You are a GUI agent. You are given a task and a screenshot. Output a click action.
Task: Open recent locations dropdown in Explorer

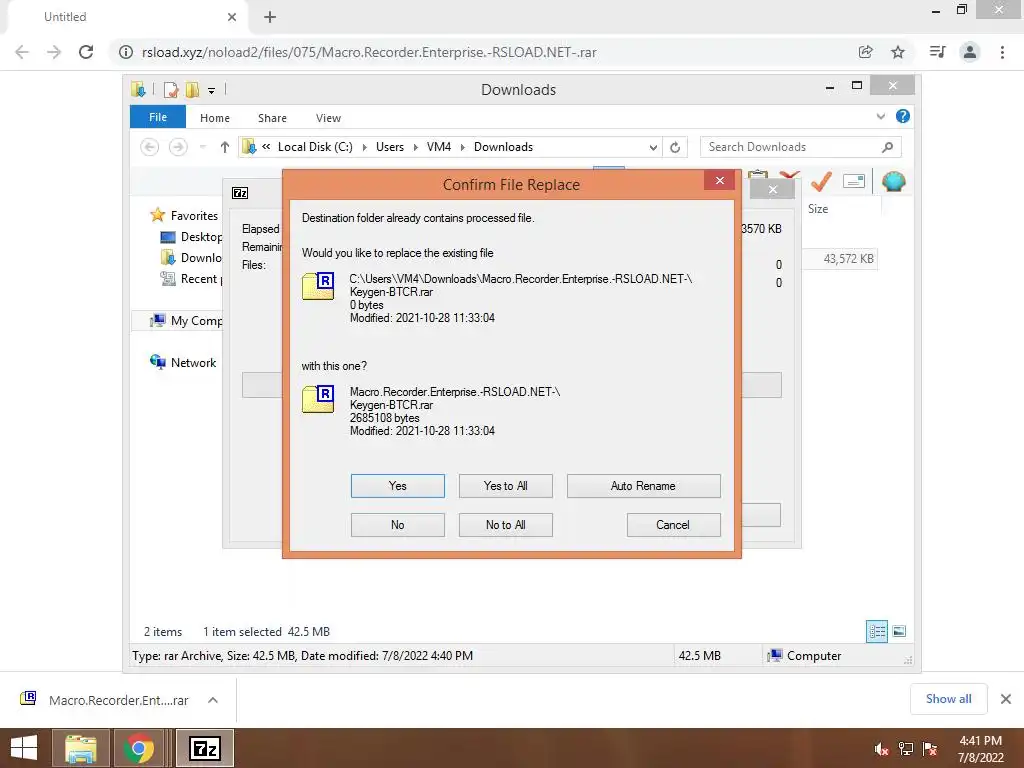202,147
